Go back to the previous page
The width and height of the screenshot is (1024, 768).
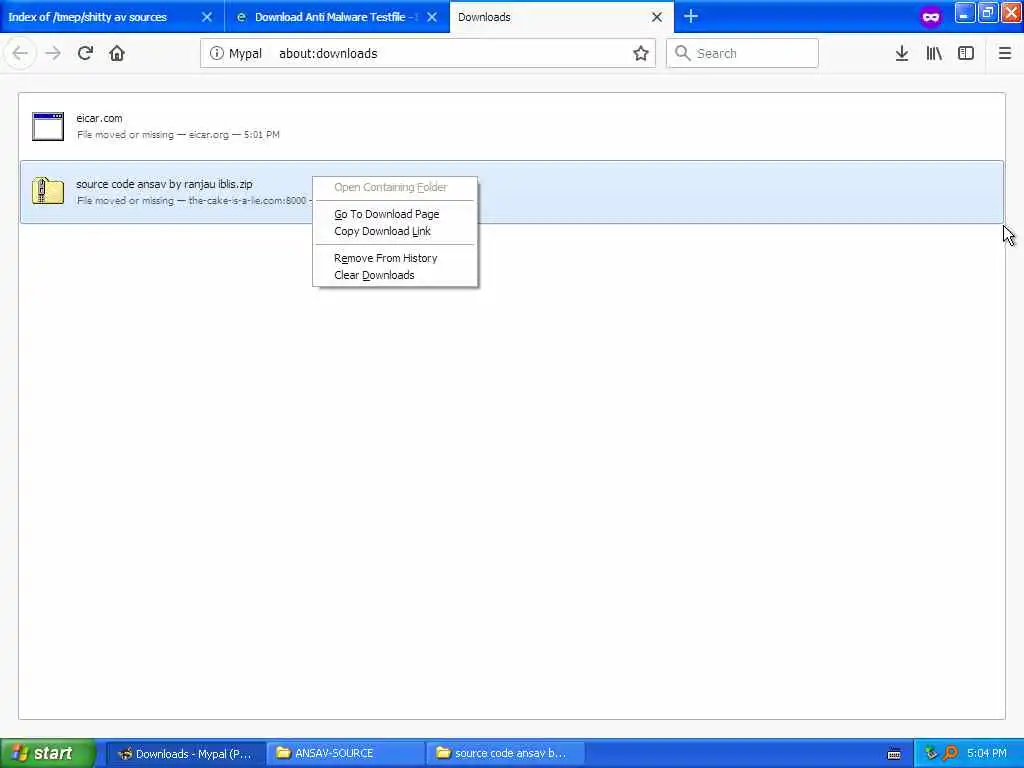[20, 54]
